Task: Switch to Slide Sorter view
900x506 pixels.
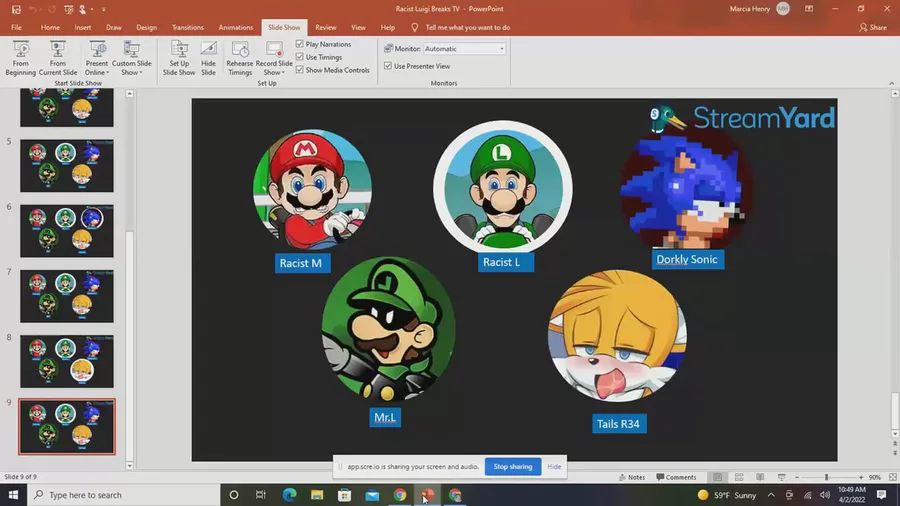Action: point(739,477)
